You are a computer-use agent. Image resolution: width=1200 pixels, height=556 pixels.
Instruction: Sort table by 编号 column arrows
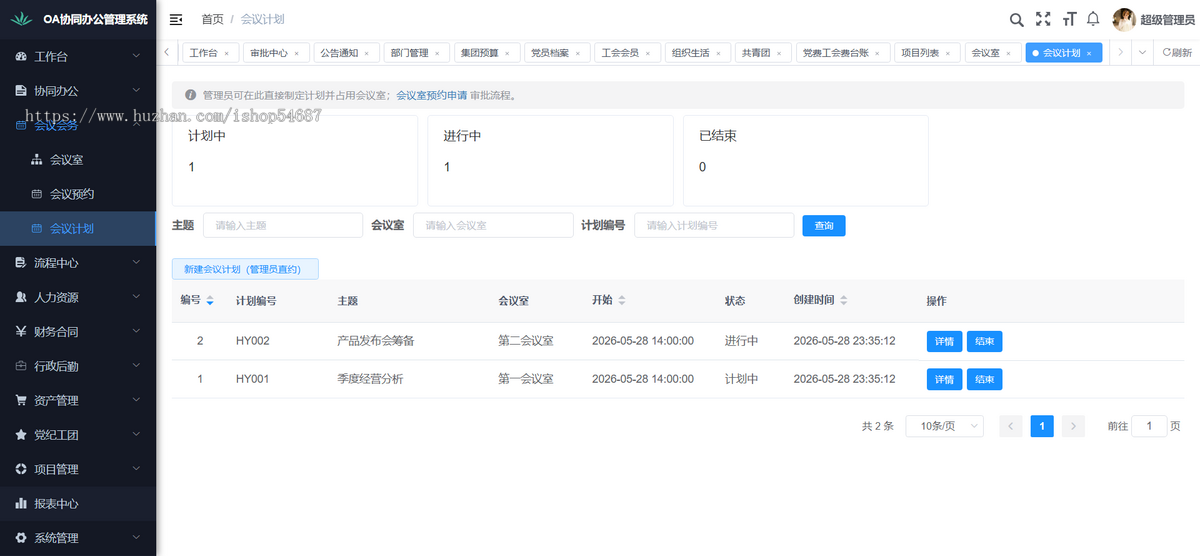210,300
